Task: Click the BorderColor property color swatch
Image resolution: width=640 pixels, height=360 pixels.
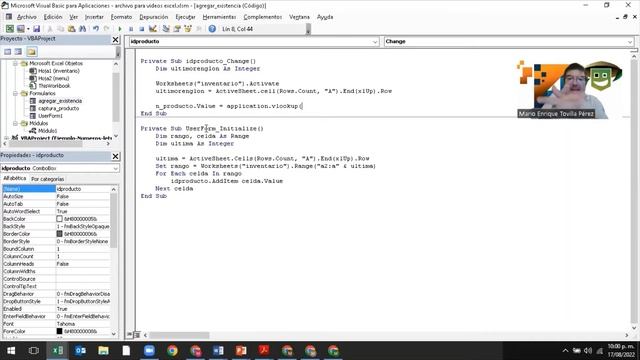Action: 59,234
